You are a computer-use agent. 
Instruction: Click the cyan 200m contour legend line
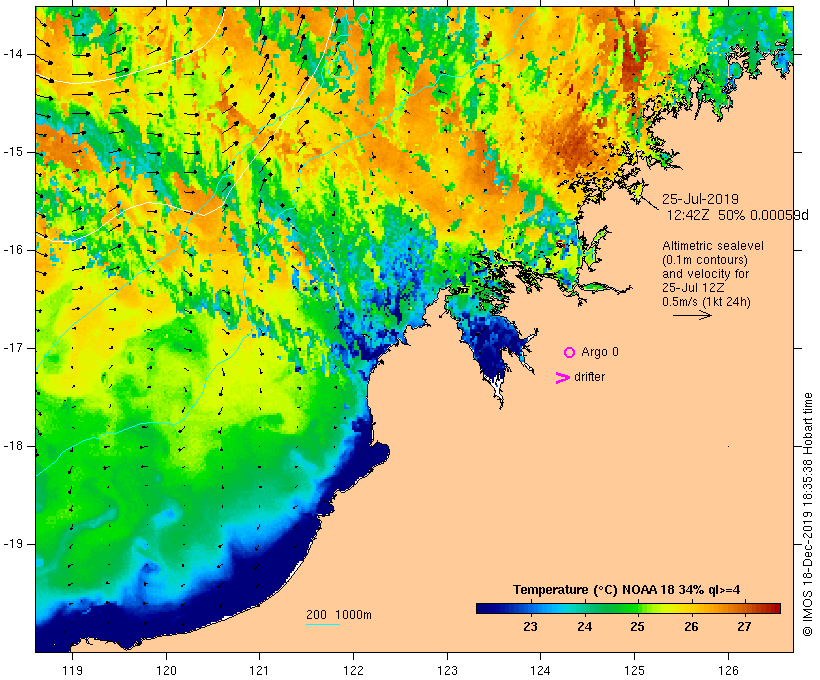coord(323,624)
